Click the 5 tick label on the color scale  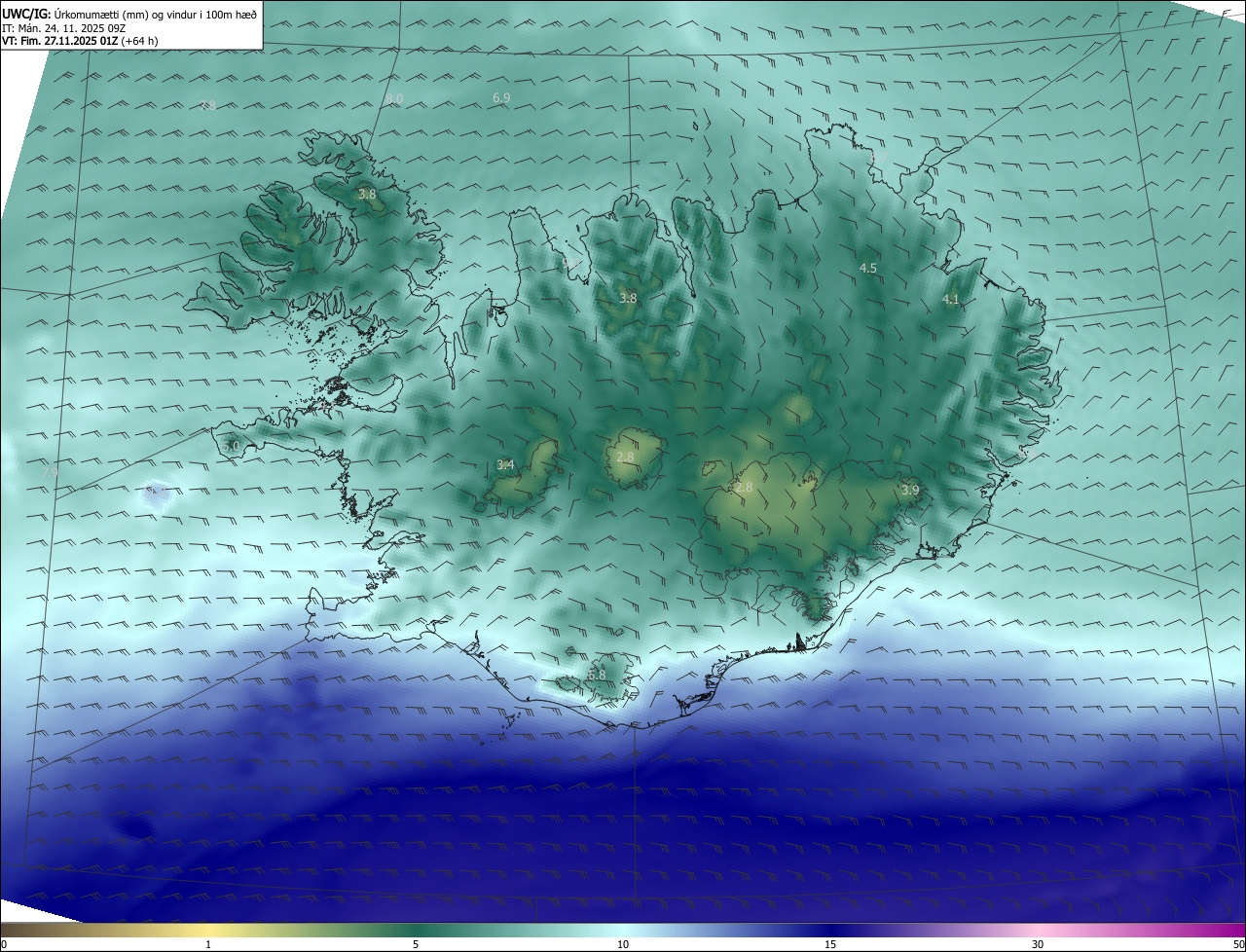416,944
